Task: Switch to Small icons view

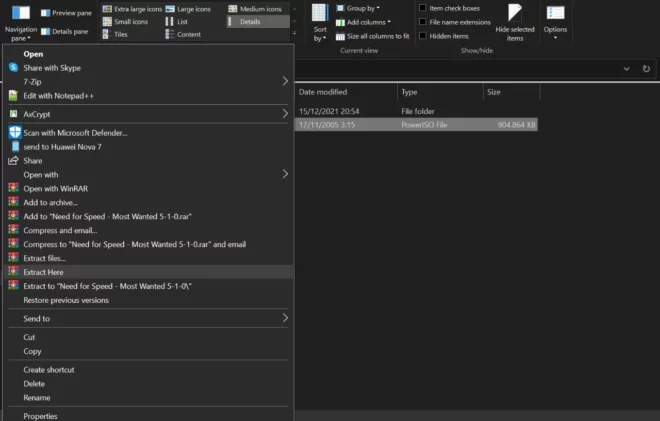Action: pyautogui.click(x=125, y=21)
